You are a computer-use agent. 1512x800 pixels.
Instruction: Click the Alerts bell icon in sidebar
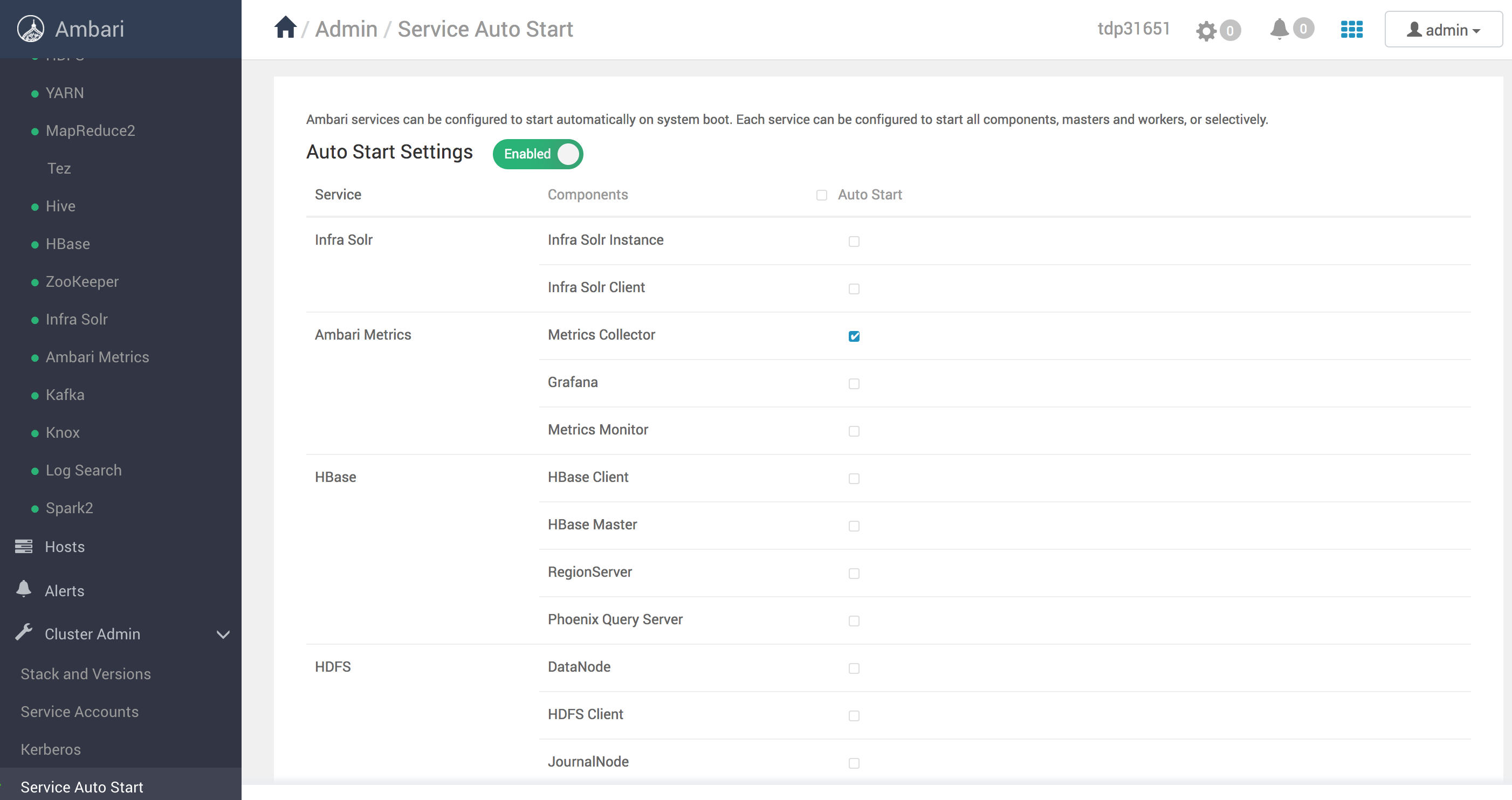[24, 589]
